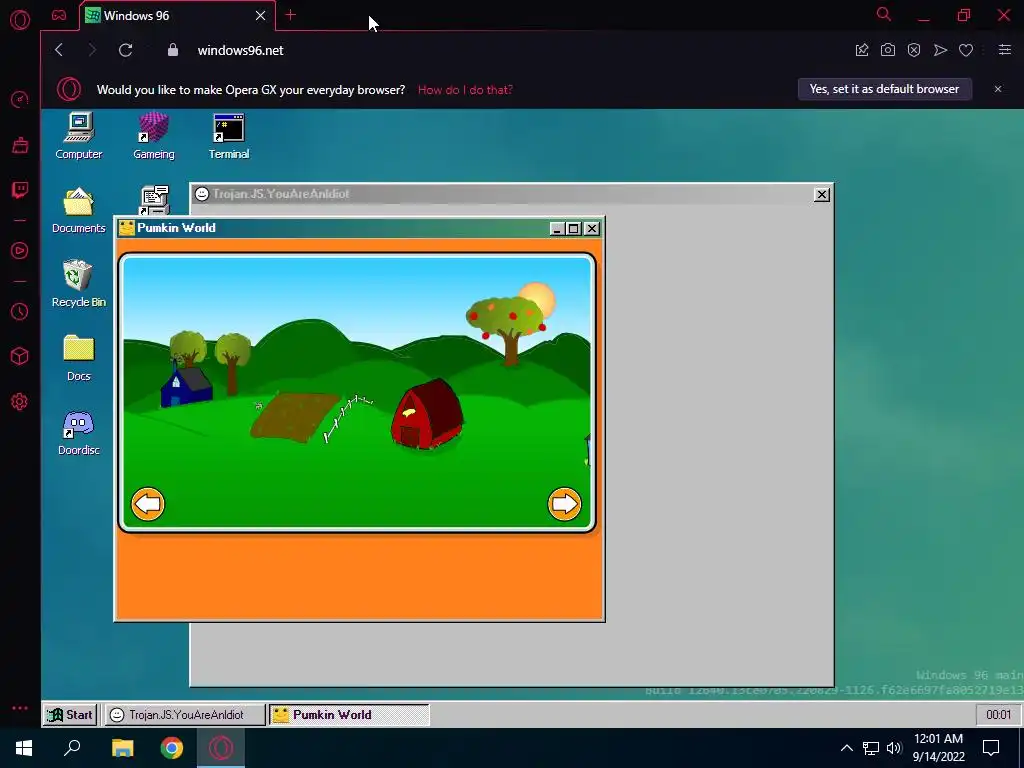Open the Recycle Bin icon
The height and width of the screenshot is (768, 1024).
[78, 283]
